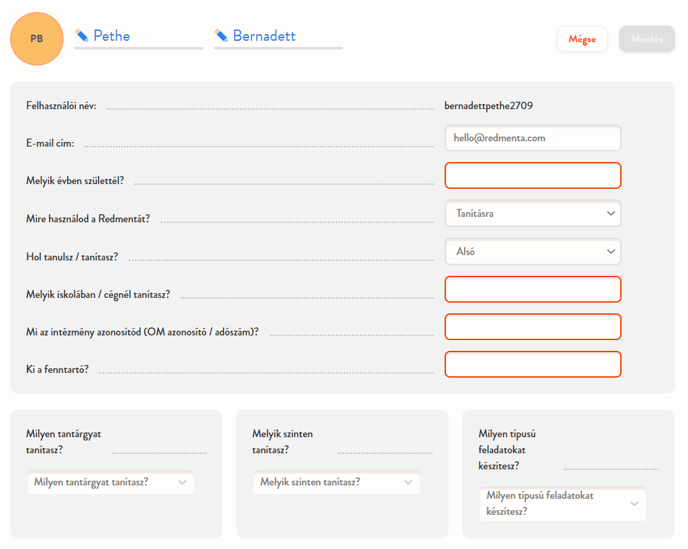Screen dimensions: 688x549
Task: Click the PB profile avatar circle
Action: tap(37, 39)
